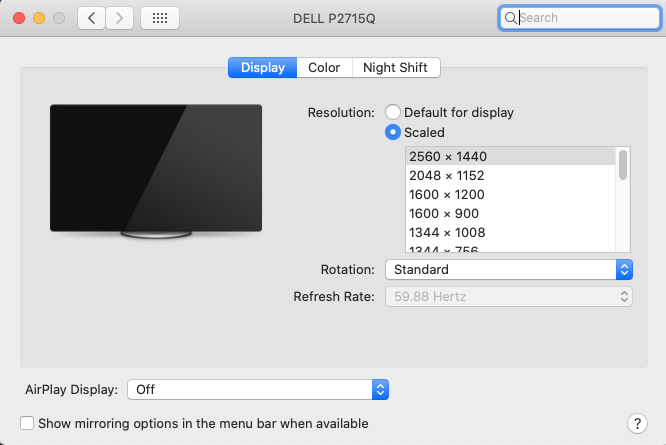Choose 1600 × 900 resolution
The height and width of the screenshot is (445, 666).
[x=511, y=213]
